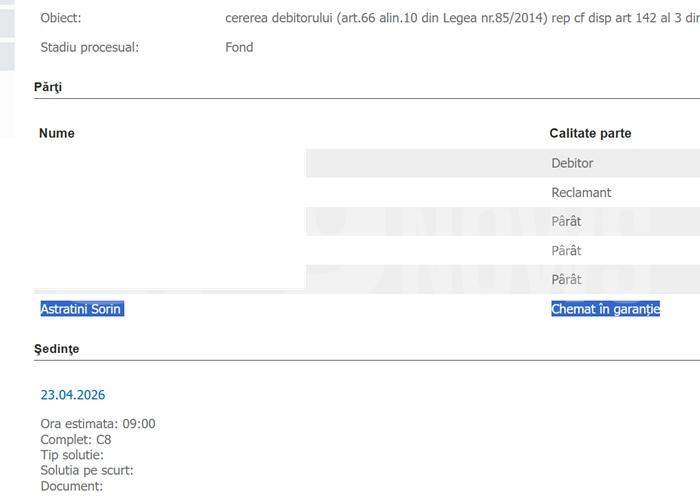
Task: Click the Calitate parte column header
Action: click(590, 133)
